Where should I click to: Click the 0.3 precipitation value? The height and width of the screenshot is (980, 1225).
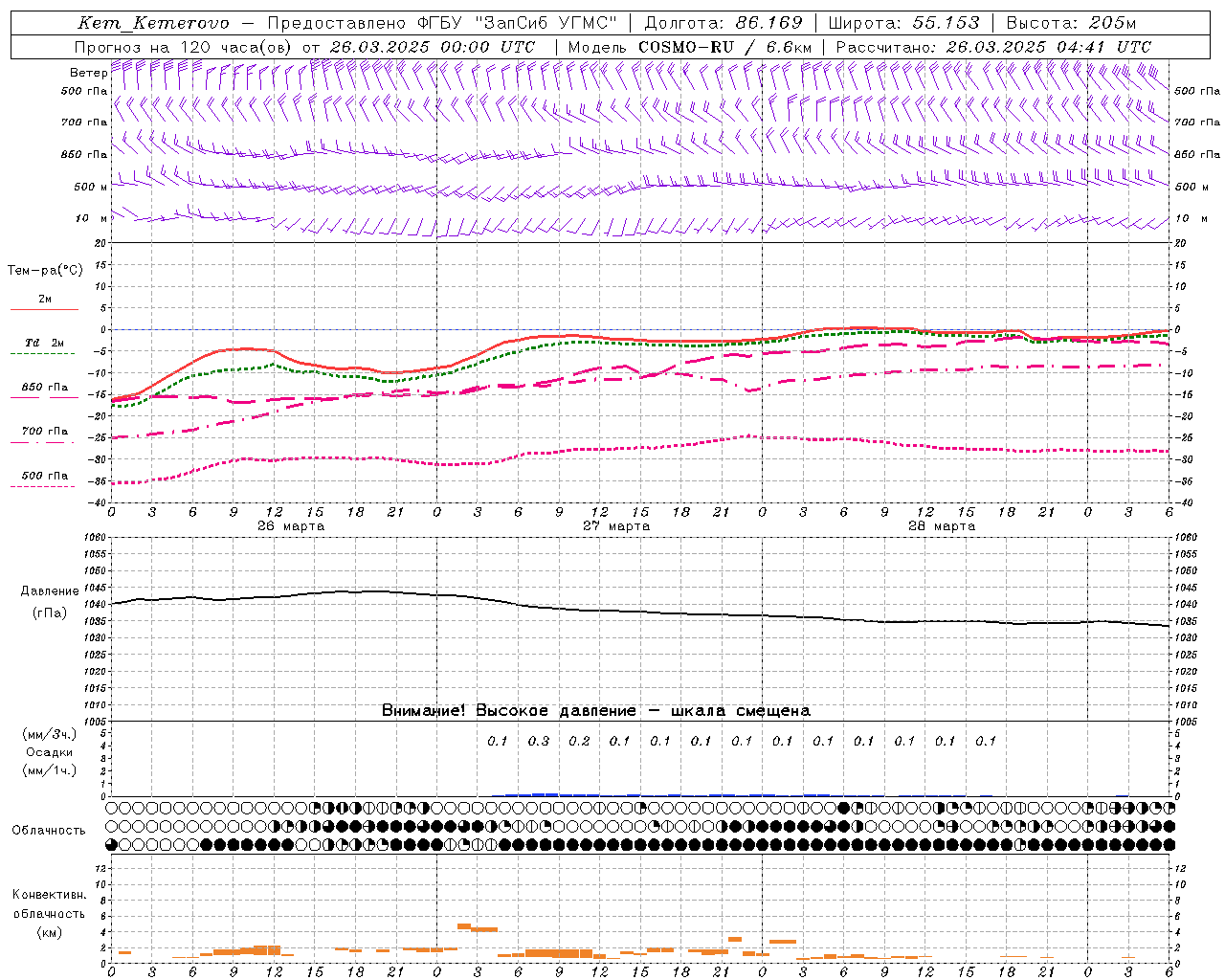tap(539, 741)
